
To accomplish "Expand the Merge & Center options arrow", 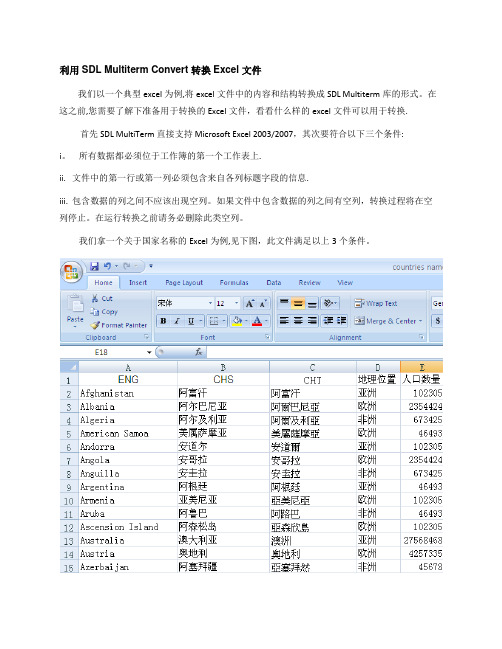I will point(420,321).
